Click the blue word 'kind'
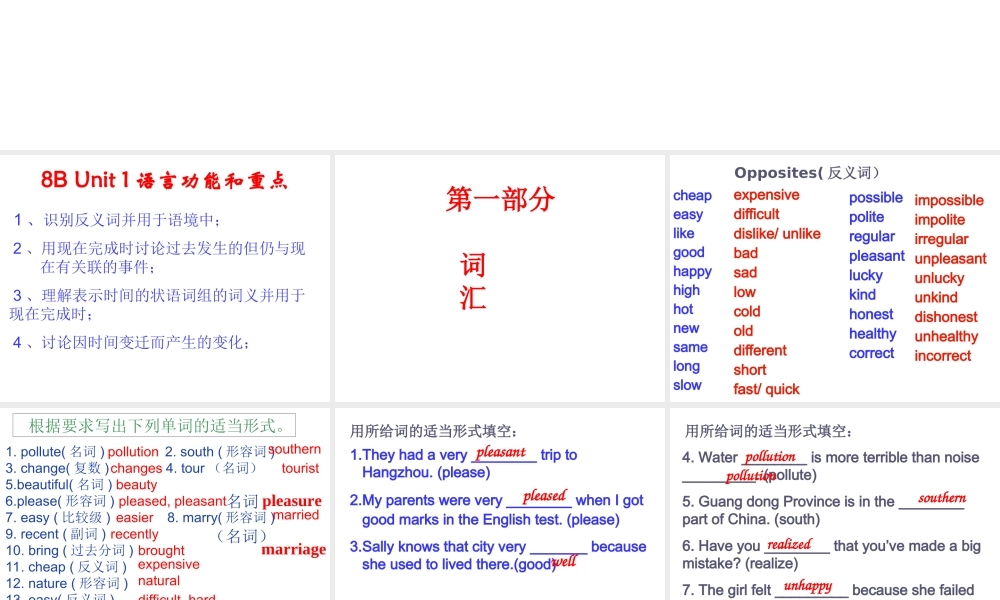The image size is (1000, 600). point(862,295)
